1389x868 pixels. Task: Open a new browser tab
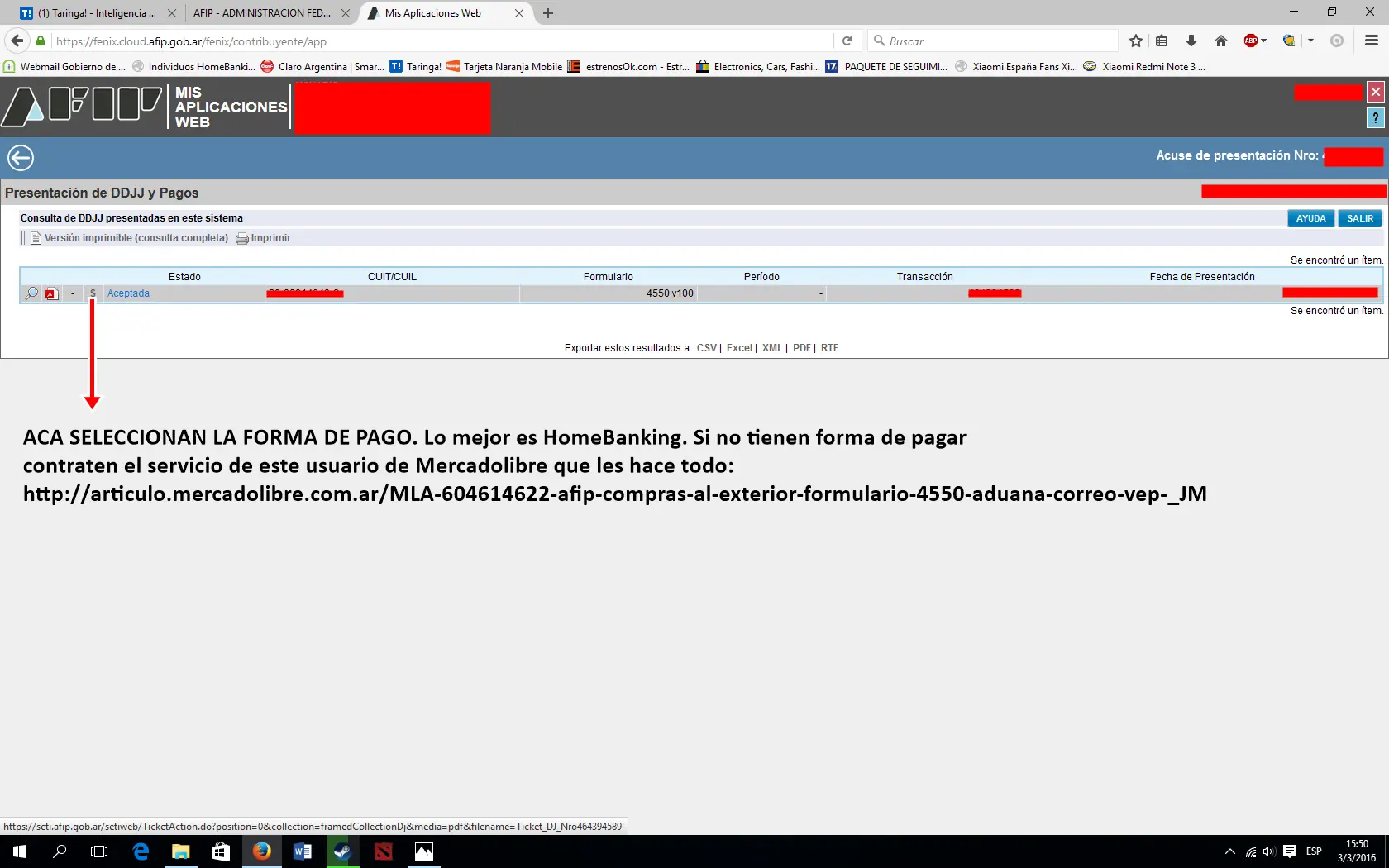[x=548, y=13]
